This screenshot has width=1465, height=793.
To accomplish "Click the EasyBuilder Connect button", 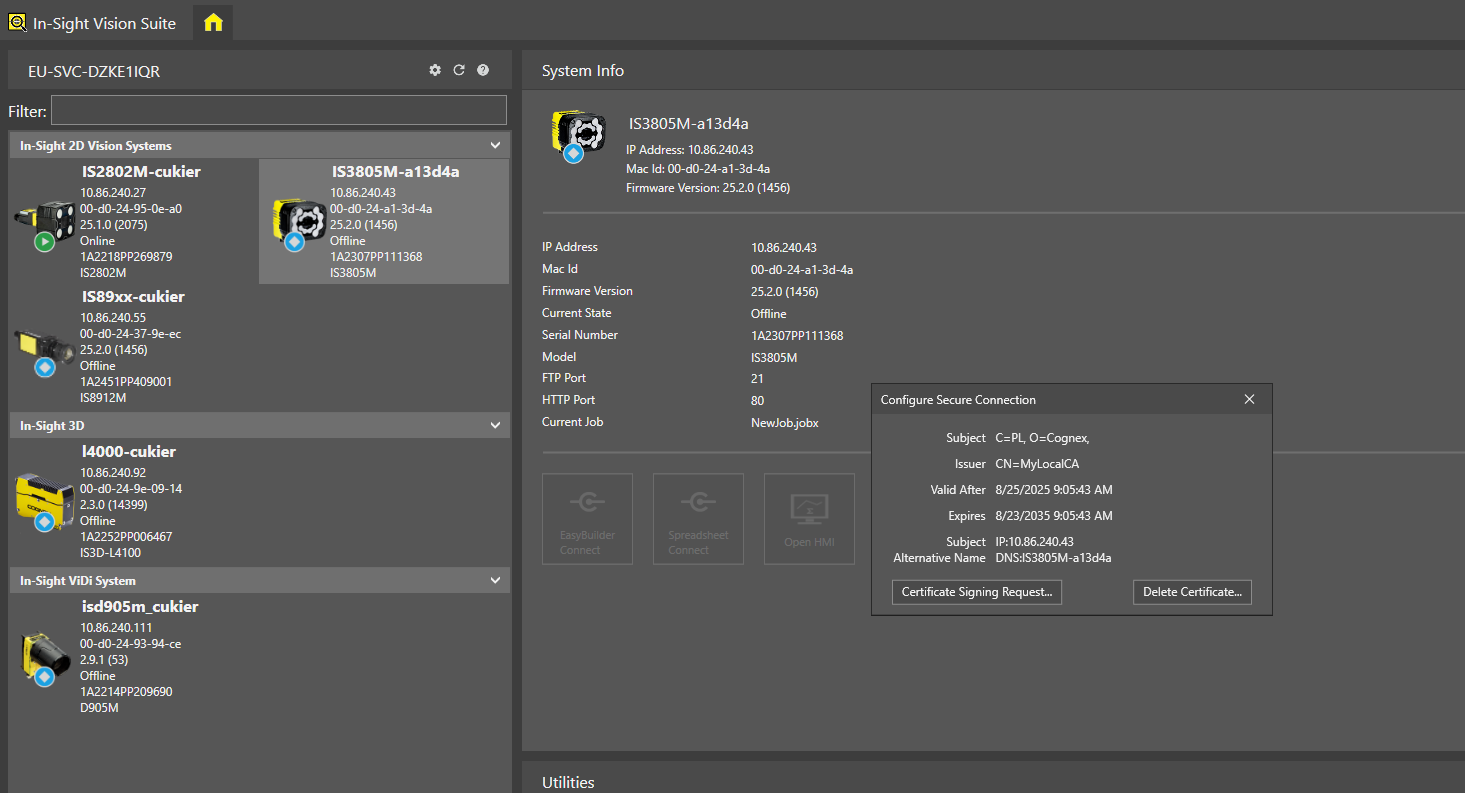I will 587,519.
